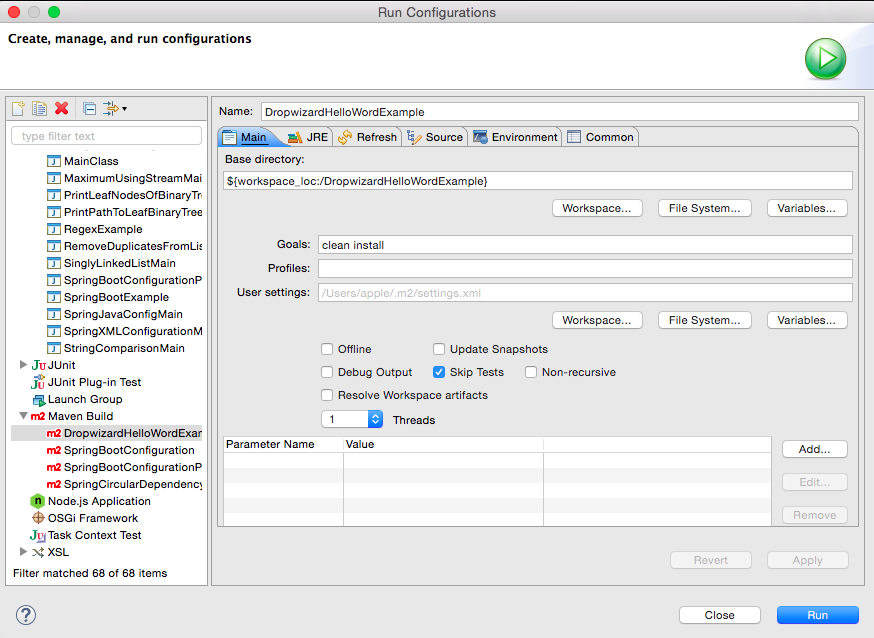The width and height of the screenshot is (874, 638).
Task: Click m2 icon of DropwizardHelloWordExample
Action: (54, 434)
